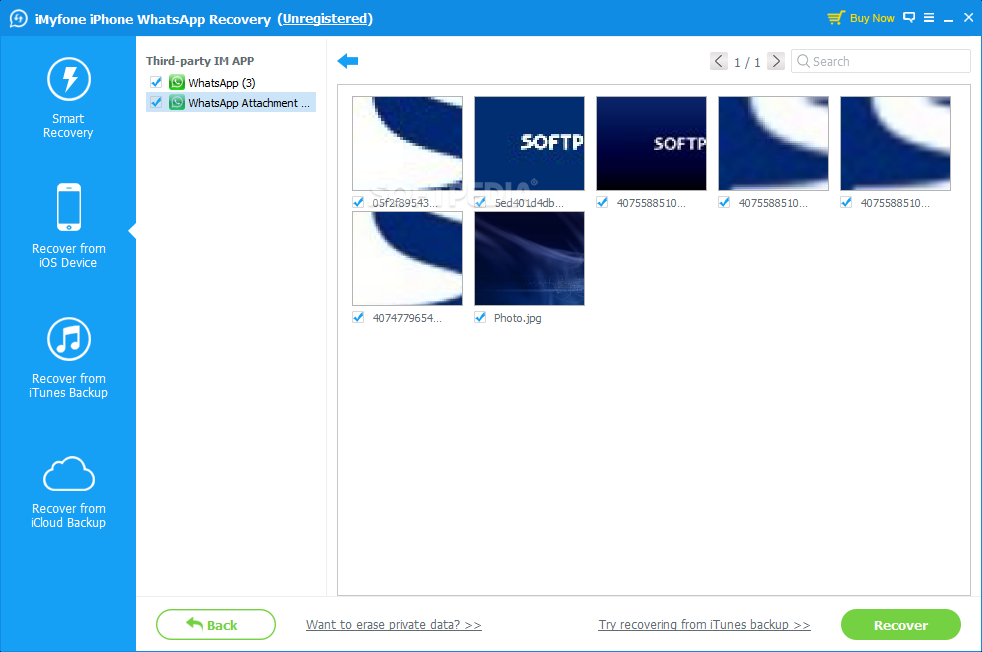Image resolution: width=982 pixels, height=652 pixels.
Task: Open the feedback chat icon in title bar
Action: (x=909, y=18)
